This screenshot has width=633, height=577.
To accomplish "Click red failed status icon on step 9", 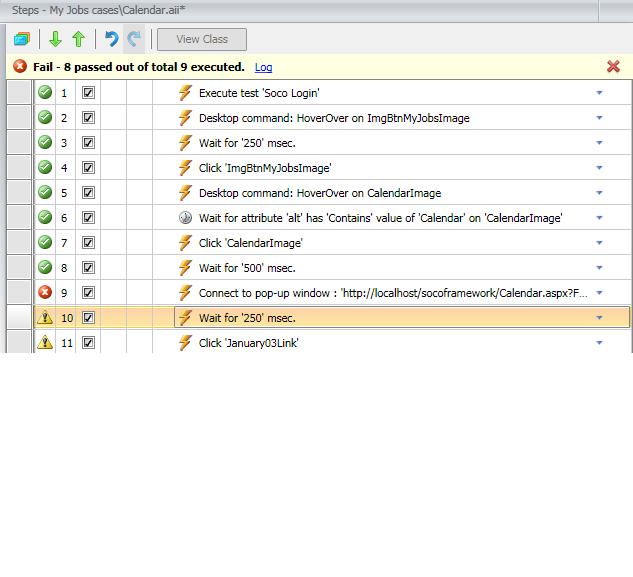I will click(x=45, y=292).
